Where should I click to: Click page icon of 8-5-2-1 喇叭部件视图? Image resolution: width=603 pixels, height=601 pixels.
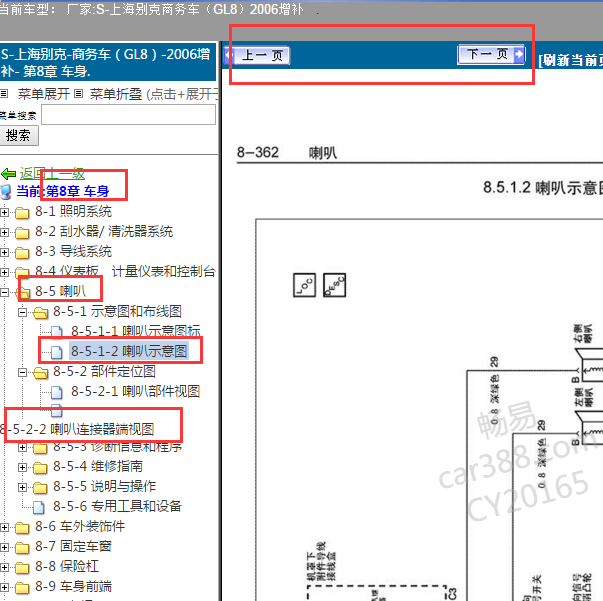tap(57, 392)
